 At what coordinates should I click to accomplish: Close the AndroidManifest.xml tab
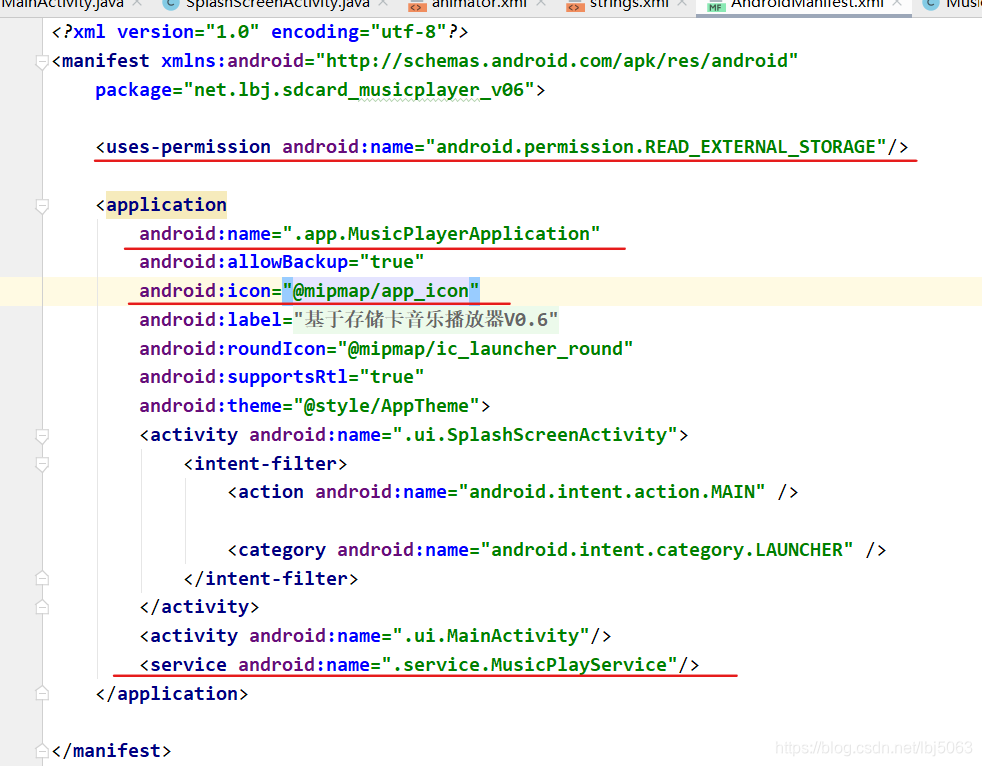click(897, 4)
